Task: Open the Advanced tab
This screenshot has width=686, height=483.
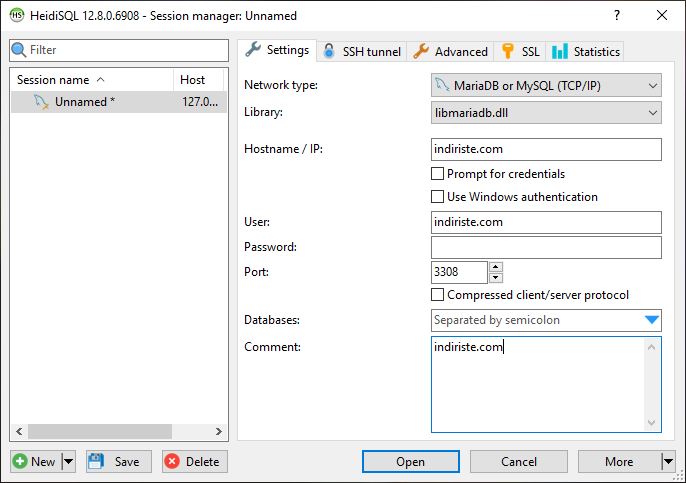Action: (450, 52)
